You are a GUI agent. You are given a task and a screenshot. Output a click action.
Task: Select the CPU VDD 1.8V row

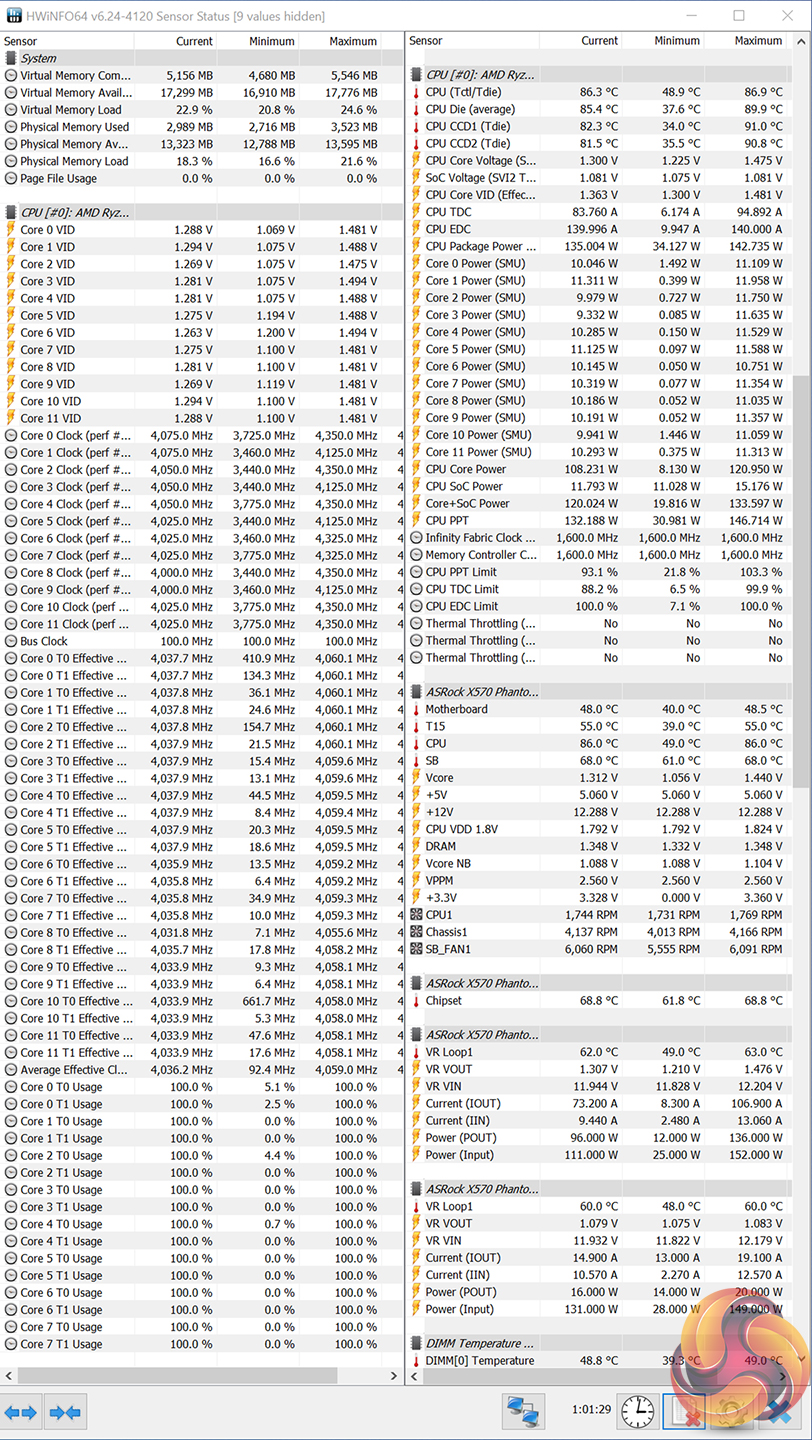click(600, 829)
